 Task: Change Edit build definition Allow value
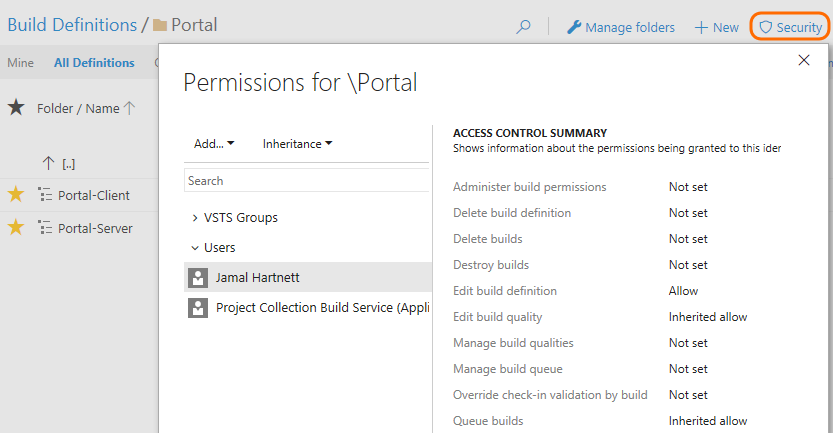pyautogui.click(x=683, y=291)
